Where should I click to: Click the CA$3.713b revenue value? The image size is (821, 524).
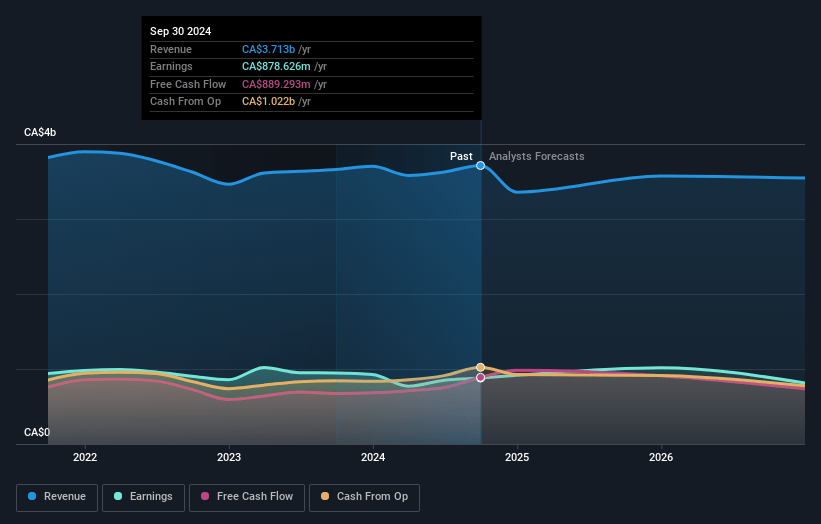click(x=268, y=49)
